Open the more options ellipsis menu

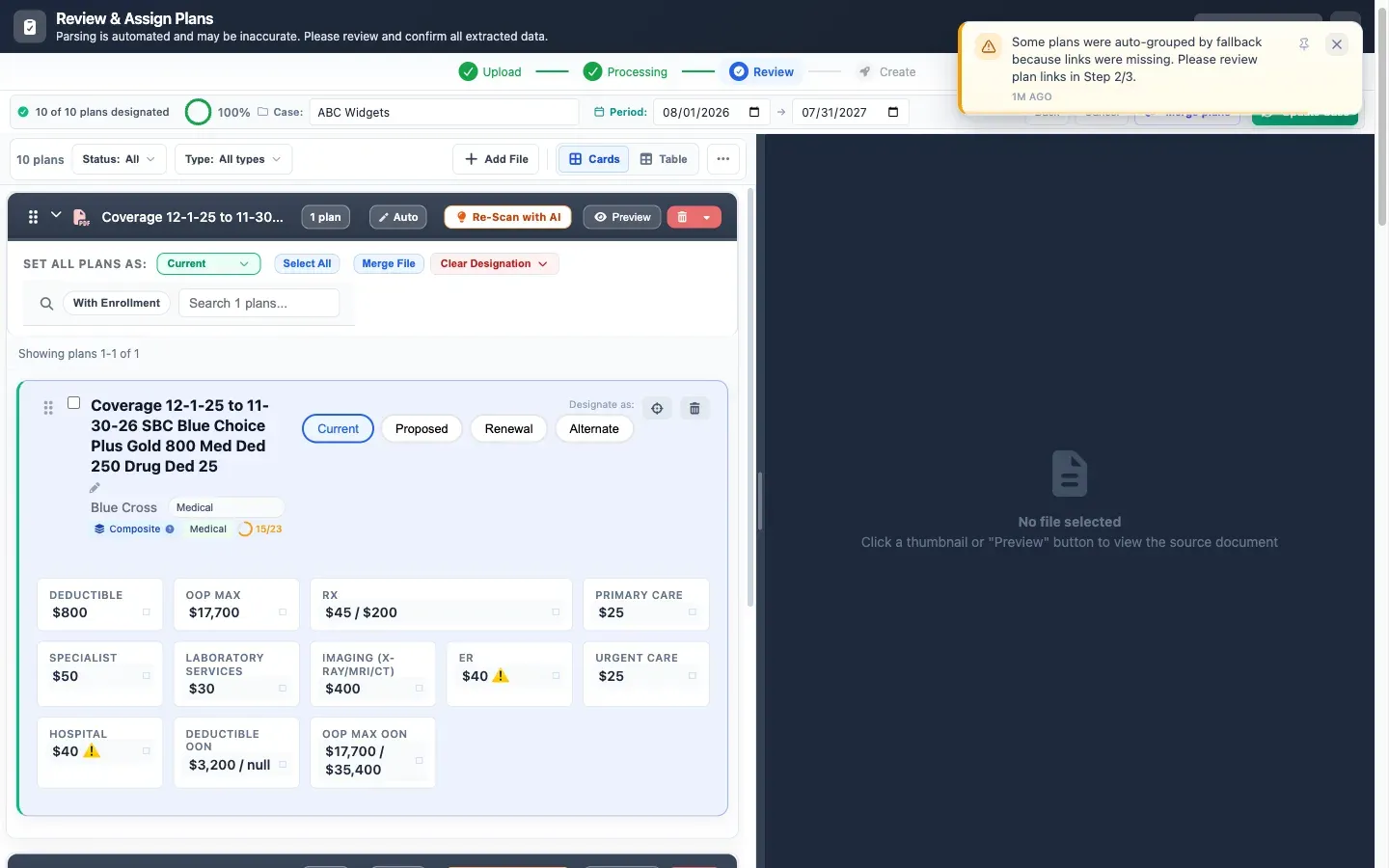coord(723,159)
